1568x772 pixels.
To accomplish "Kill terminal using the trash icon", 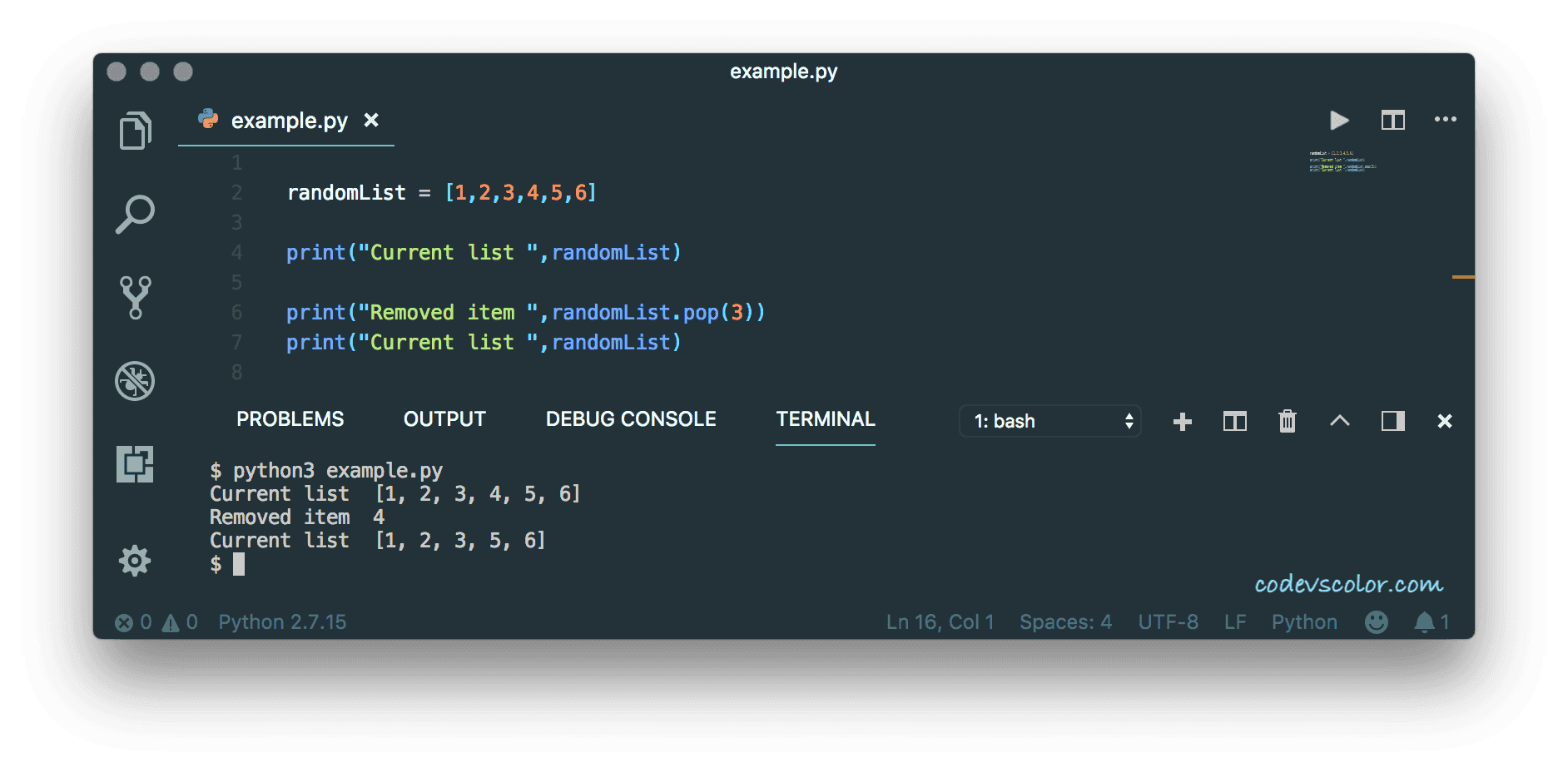I will [1288, 421].
